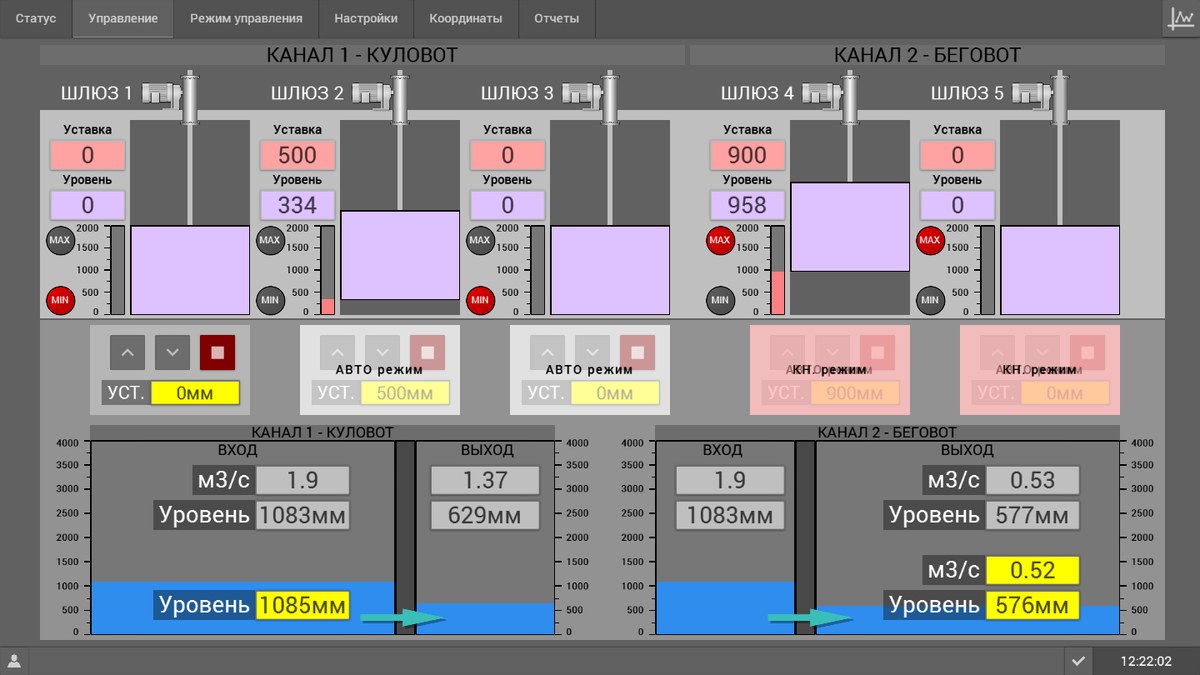Click the yellow УСТ. 0мм setpoint field
The width and height of the screenshot is (1200, 675).
click(x=195, y=393)
